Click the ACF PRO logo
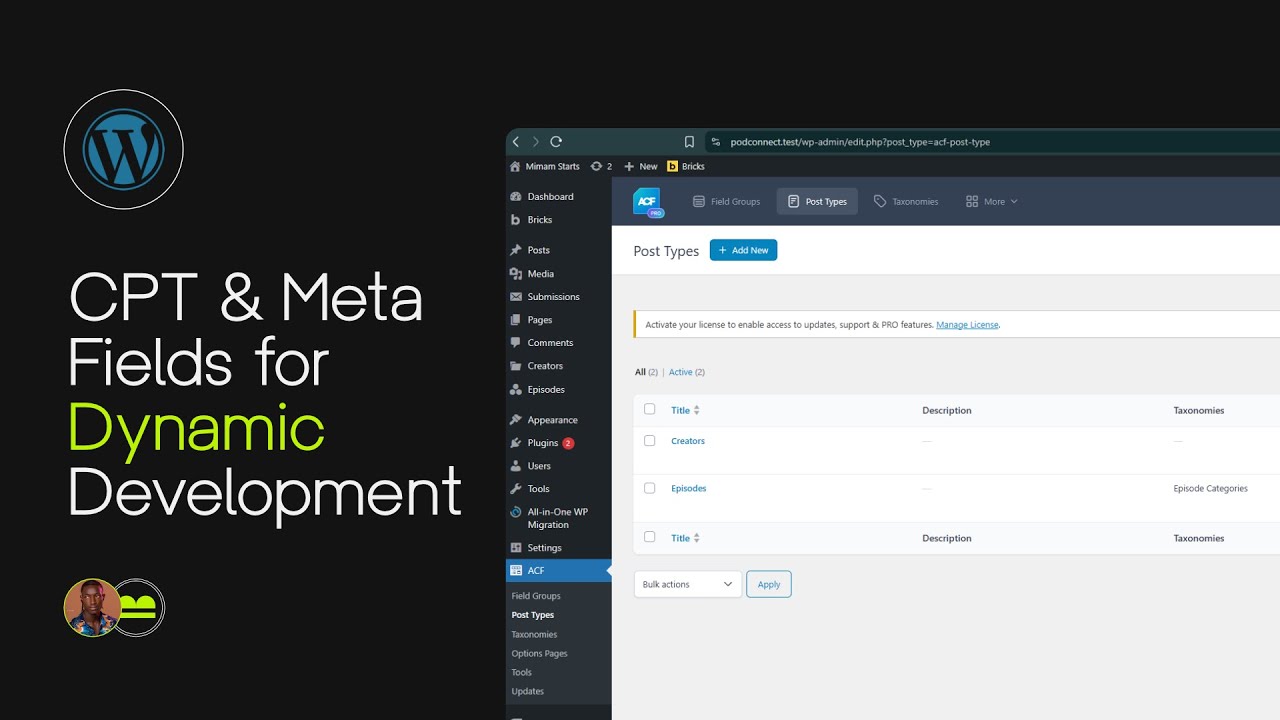1280x720 pixels. 649,202
